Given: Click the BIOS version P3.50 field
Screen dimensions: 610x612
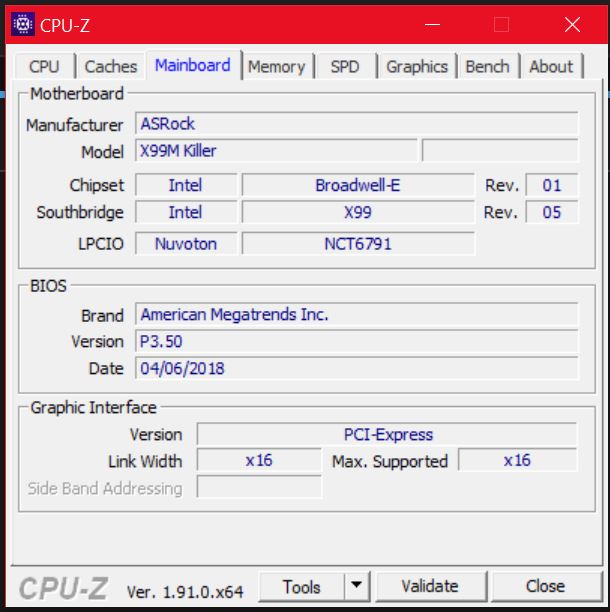Looking at the screenshot, I should pos(357,342).
